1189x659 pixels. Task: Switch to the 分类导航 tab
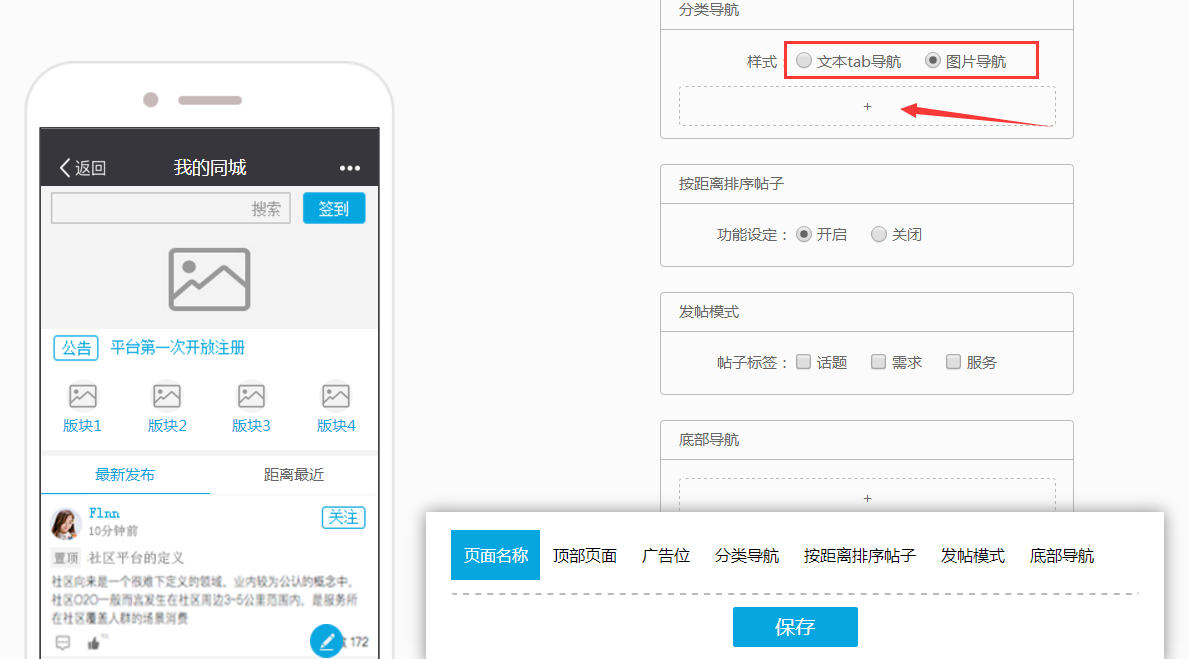pyautogui.click(x=747, y=556)
